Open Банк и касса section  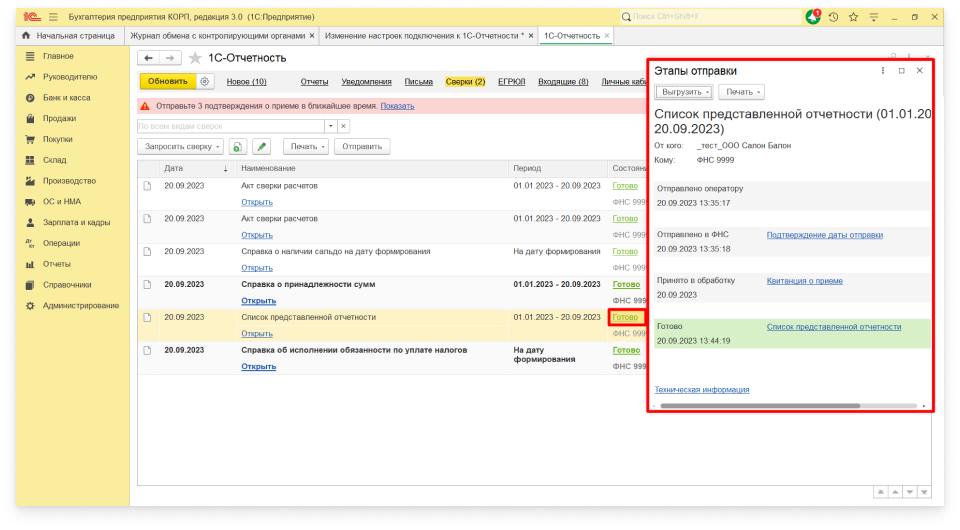(66, 98)
